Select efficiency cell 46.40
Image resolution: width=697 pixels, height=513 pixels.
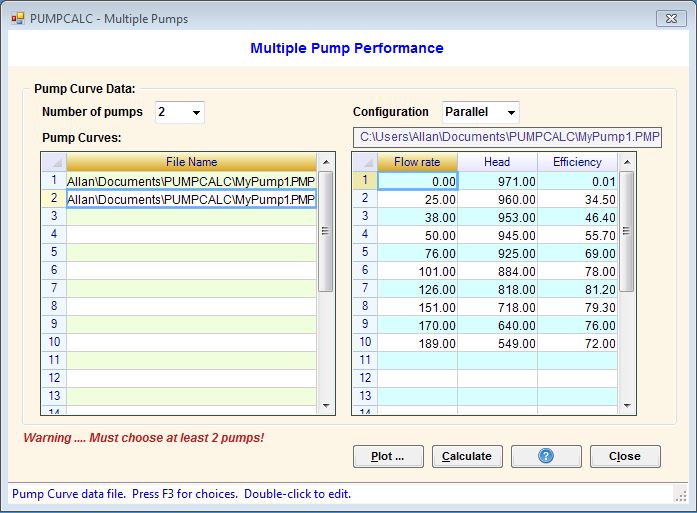point(577,217)
